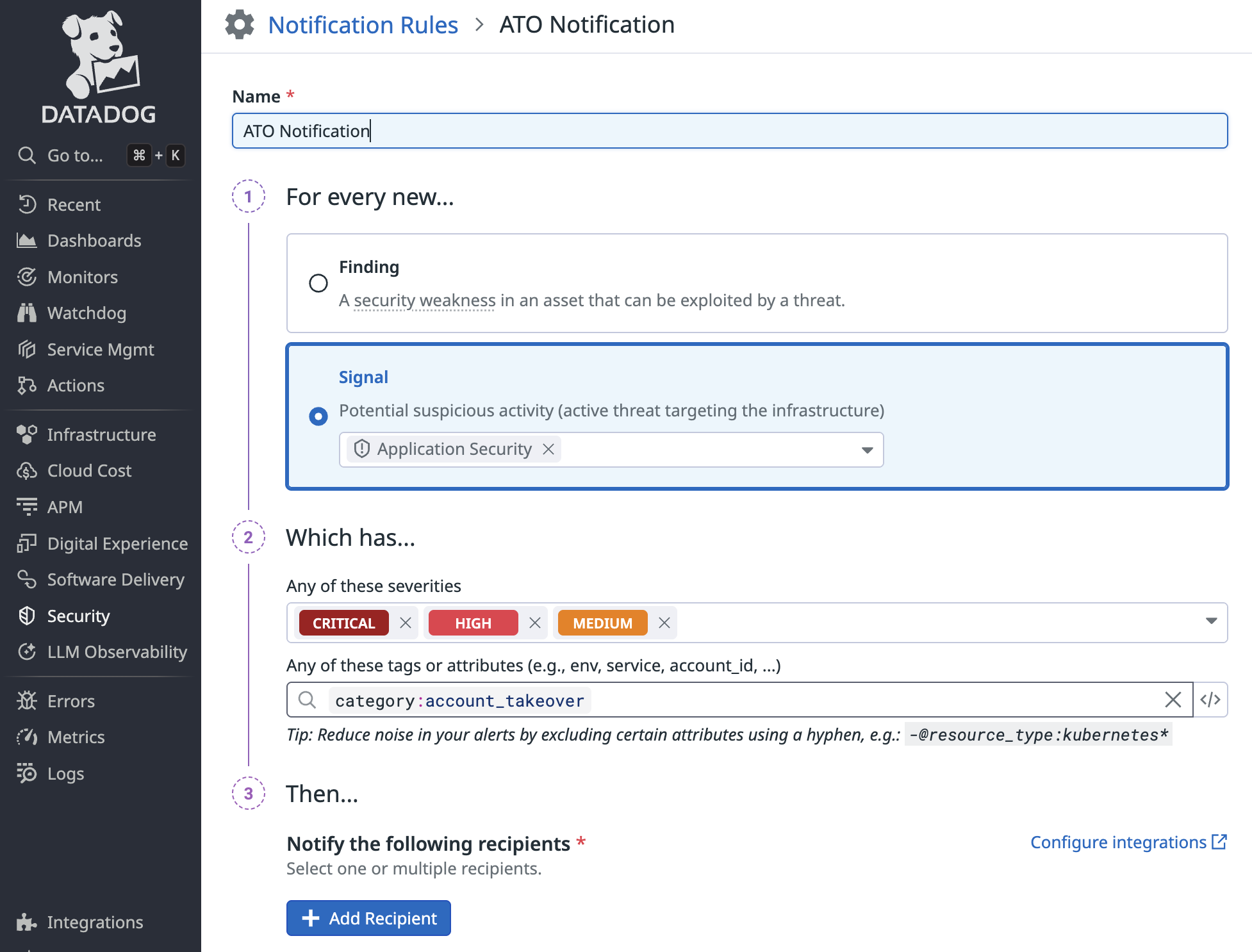Navigate to the Dashboards menu item
Screen dimensions: 1252x952
click(x=94, y=241)
